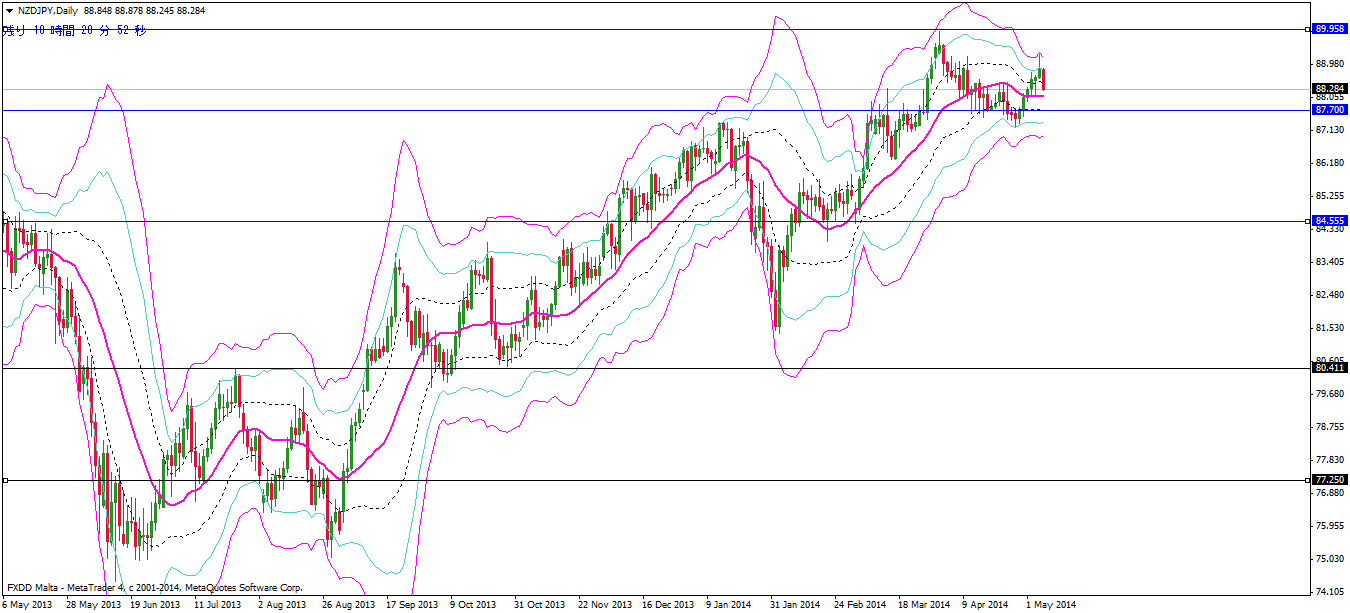Click the 87.130 price axis label
The width and height of the screenshot is (1350, 613).
point(1330,130)
